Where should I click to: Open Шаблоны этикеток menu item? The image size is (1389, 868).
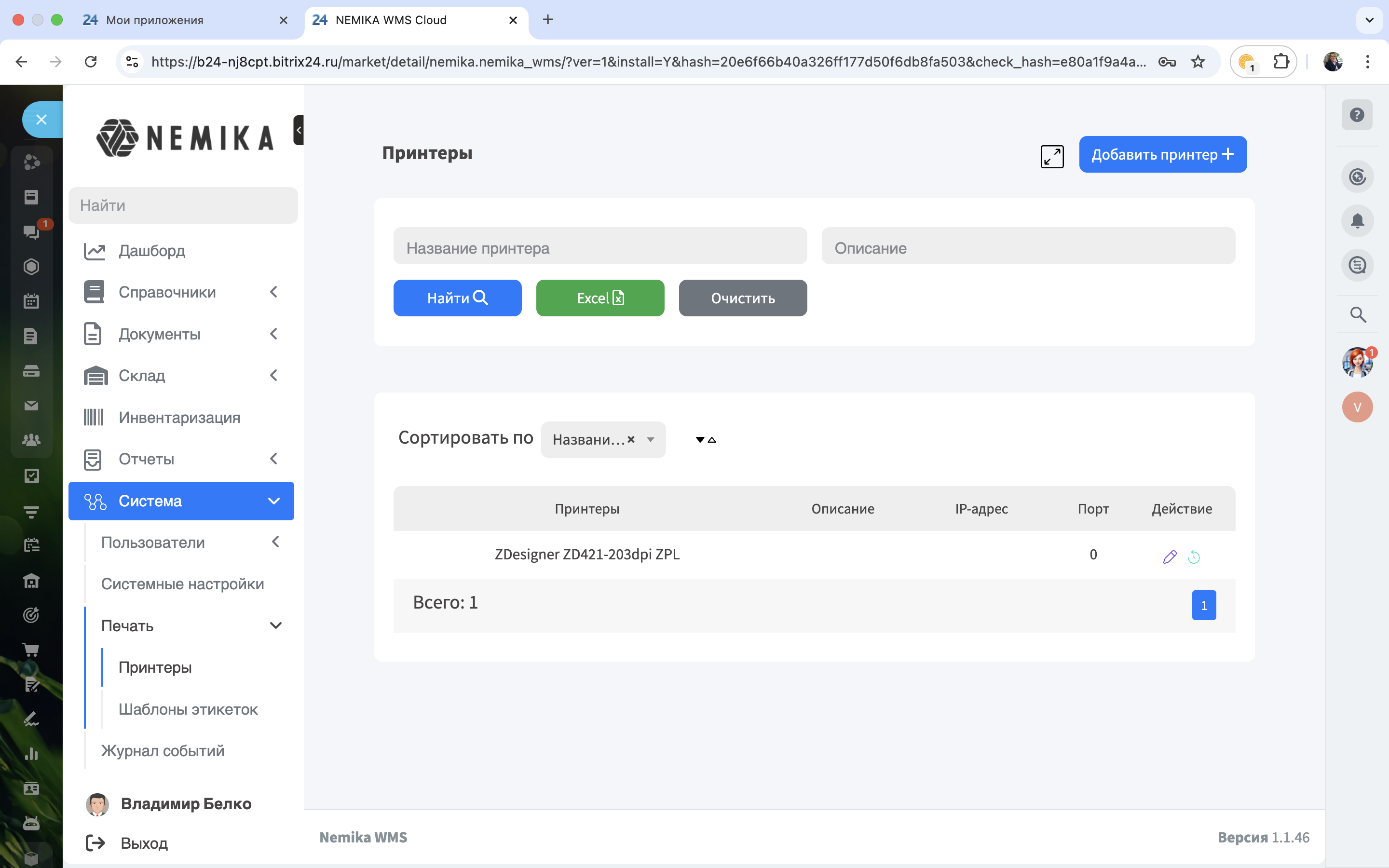pos(188,709)
